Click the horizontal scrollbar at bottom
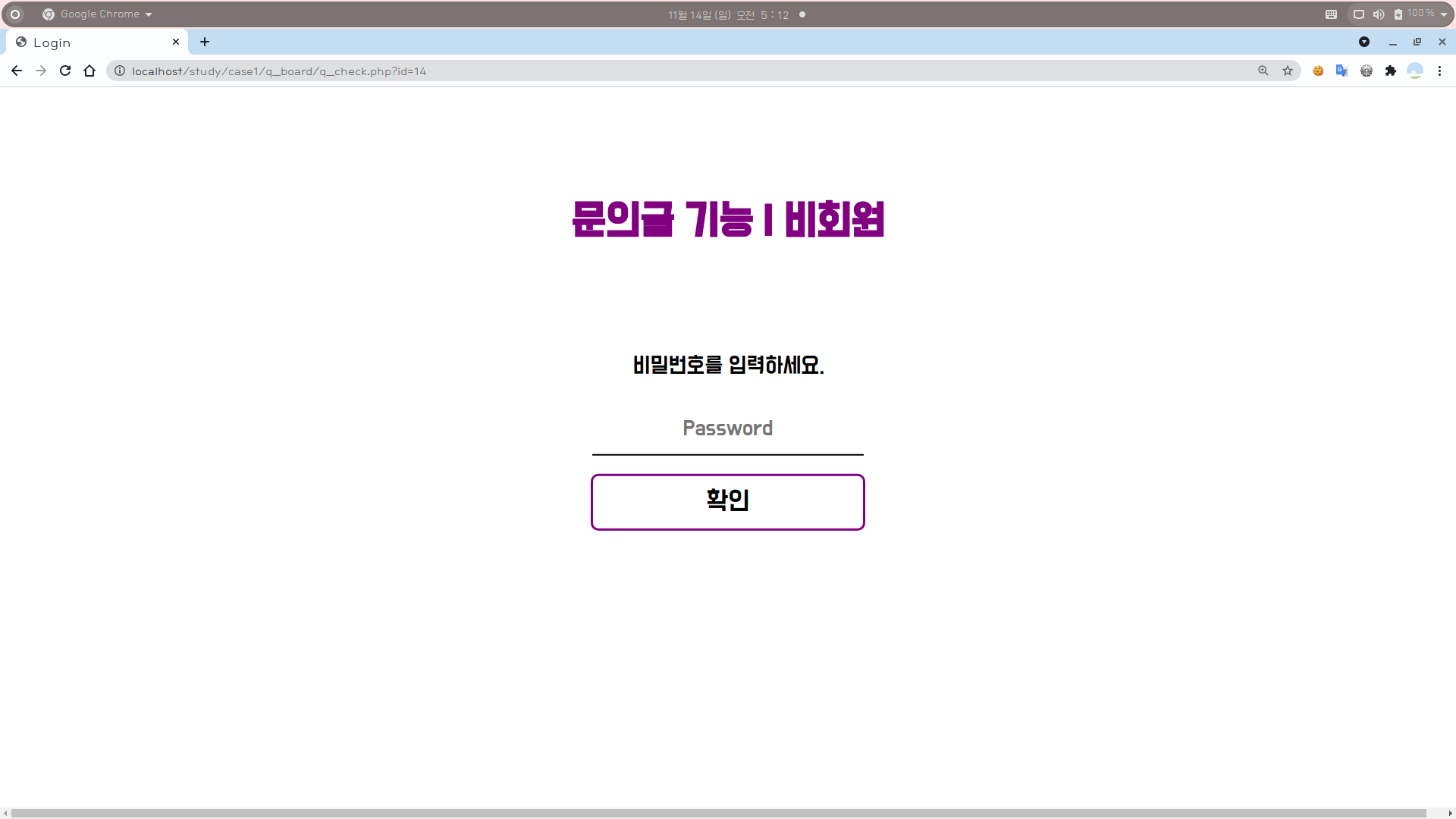1456x819 pixels. pos(719,813)
